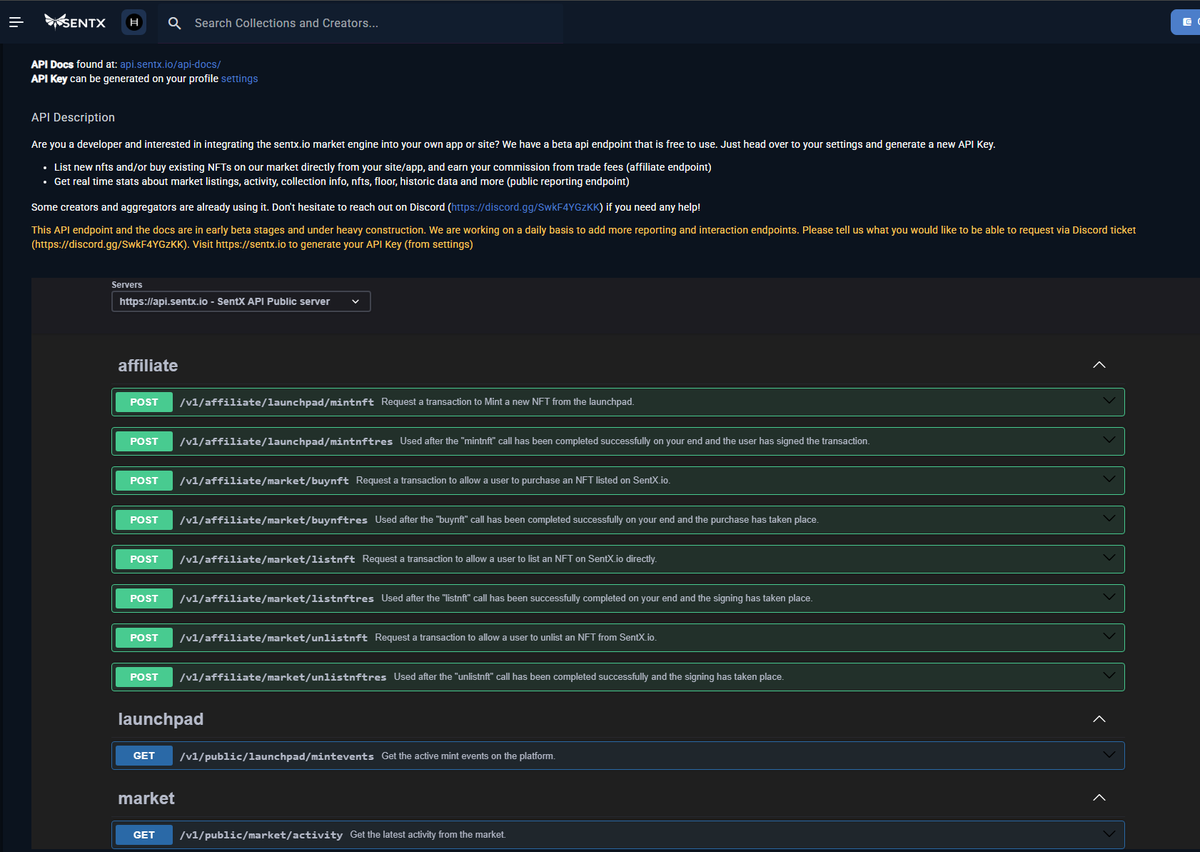Click POST button for market/buynftres
Image resolution: width=1200 pixels, height=852 pixels.
pos(144,520)
